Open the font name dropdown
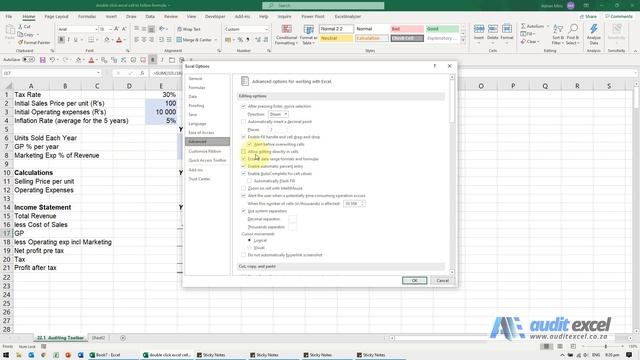 [96, 29]
